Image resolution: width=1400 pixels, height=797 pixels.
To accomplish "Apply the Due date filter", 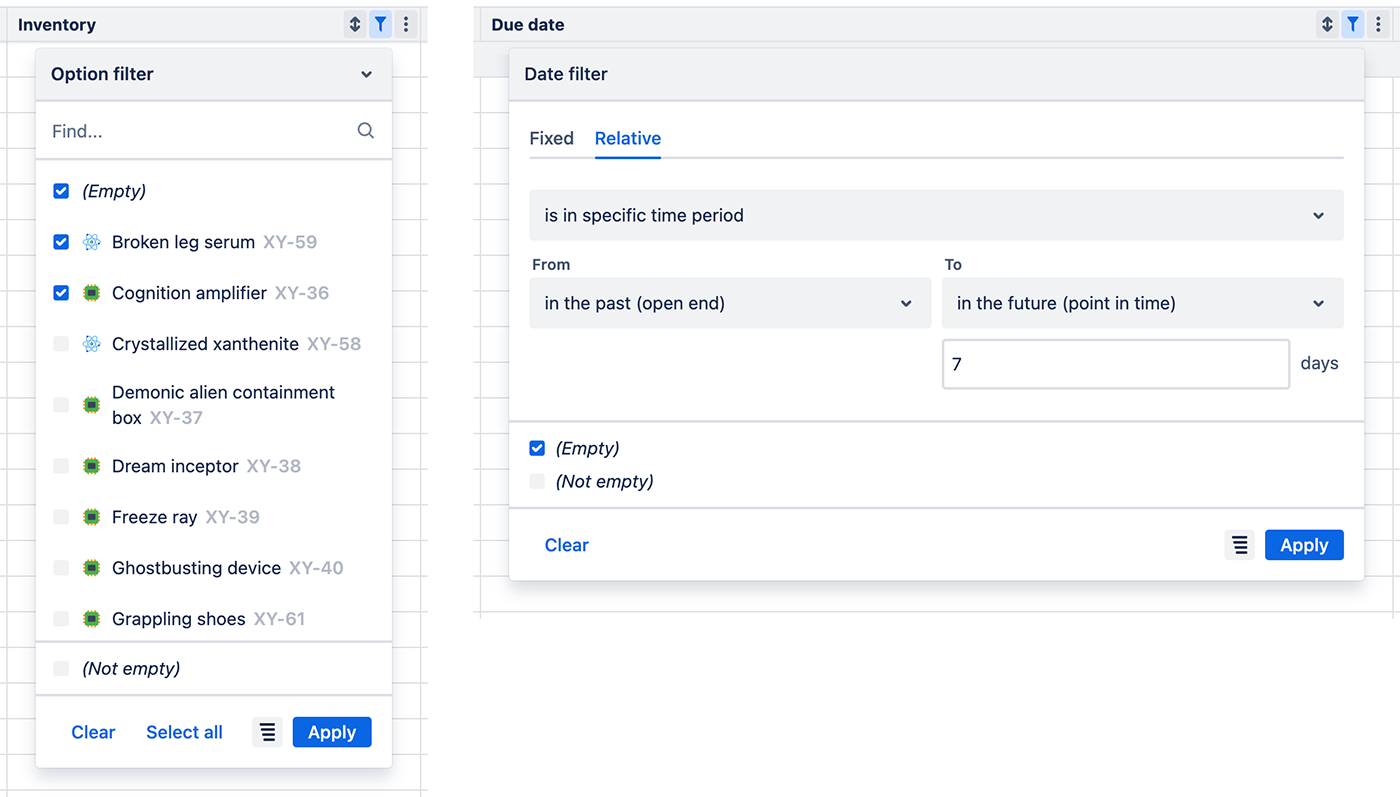I will [x=1304, y=544].
